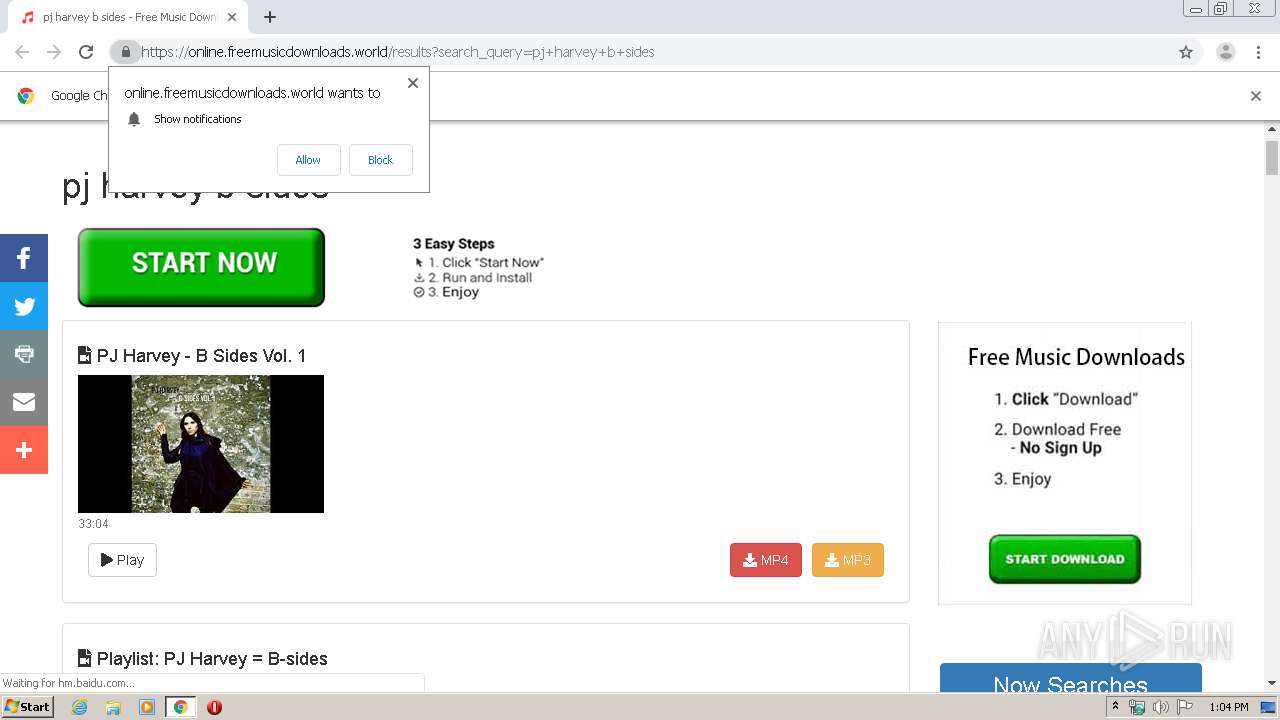
Task: Open the B Sides Vol. 1 thumbnail
Action: tap(201, 444)
